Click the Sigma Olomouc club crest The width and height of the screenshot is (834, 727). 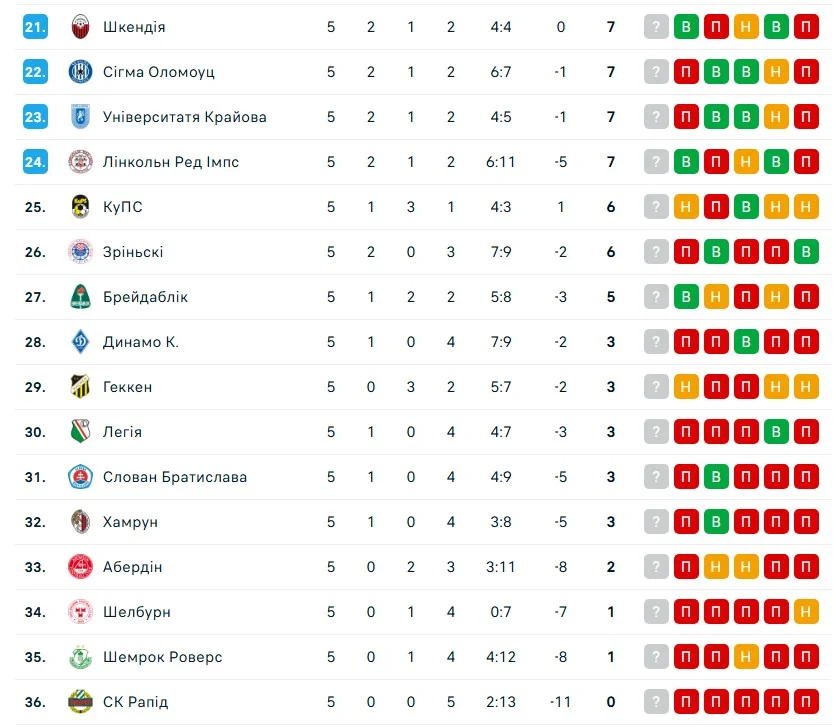coord(80,72)
